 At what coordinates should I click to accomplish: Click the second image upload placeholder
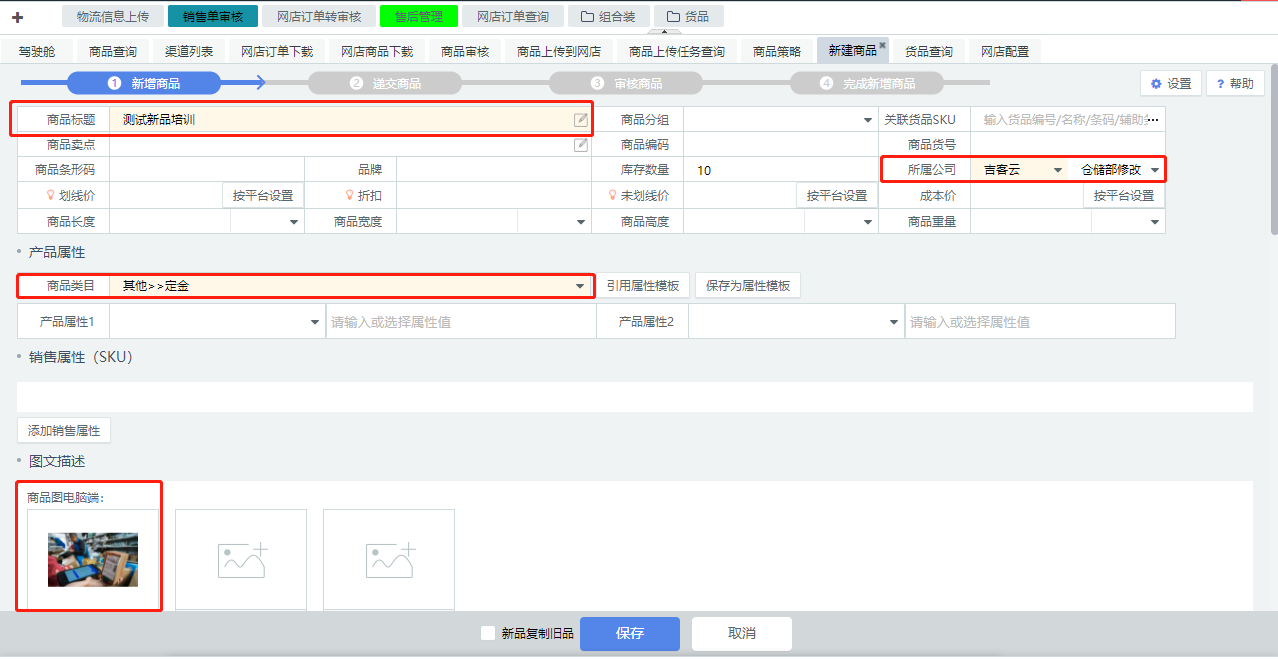point(241,559)
